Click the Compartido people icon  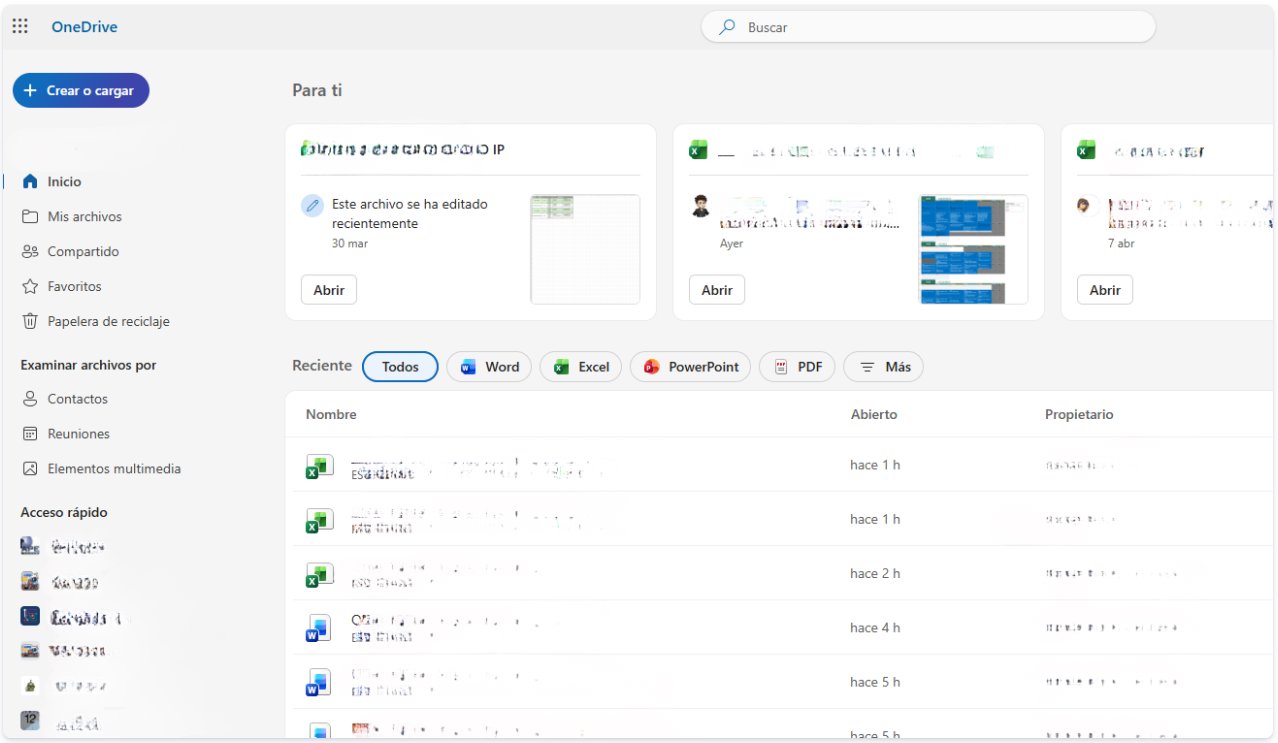[x=30, y=251]
